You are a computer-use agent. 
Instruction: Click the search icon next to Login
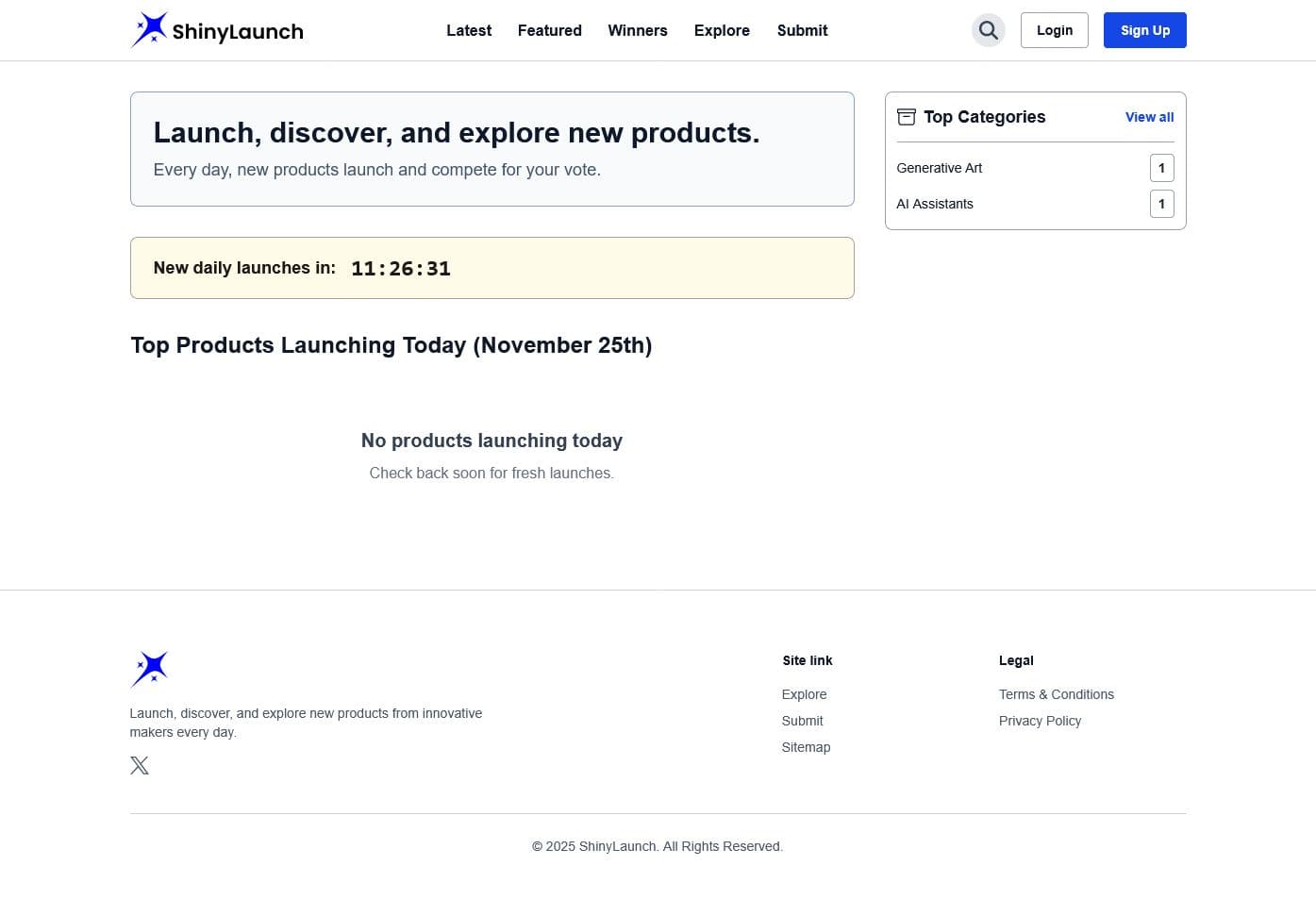[988, 30]
